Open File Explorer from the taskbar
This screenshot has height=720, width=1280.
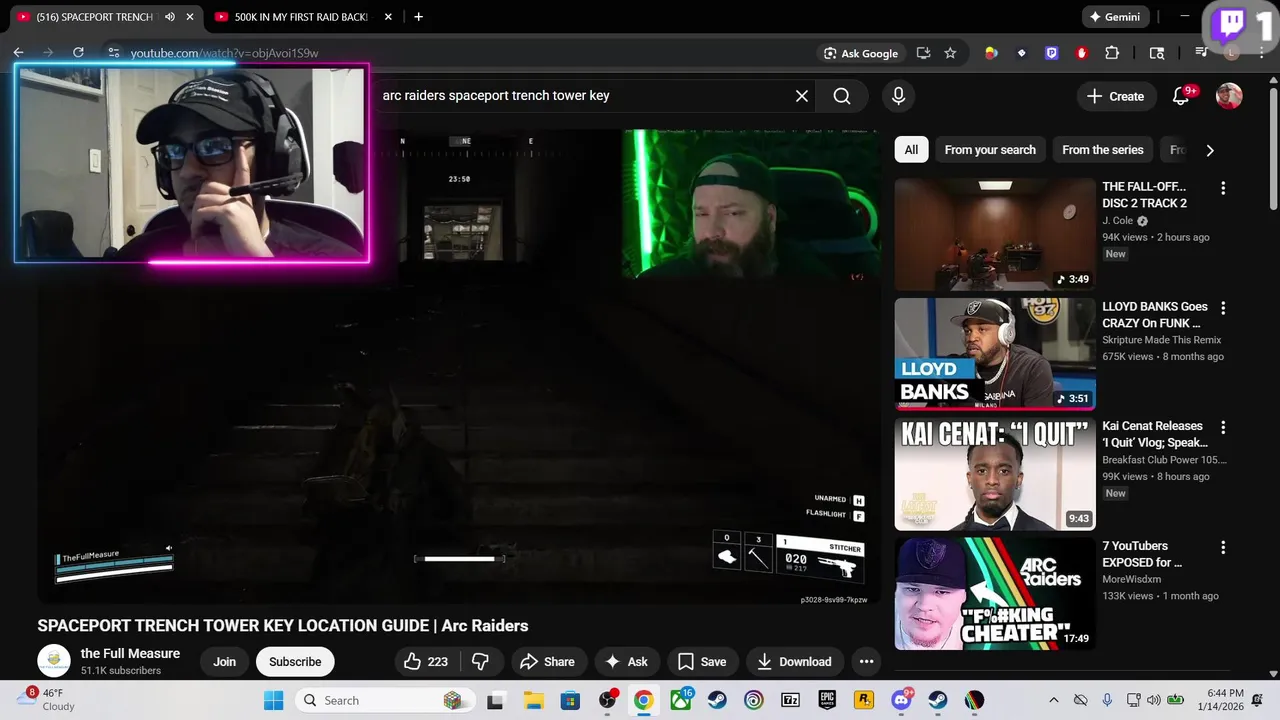(533, 700)
